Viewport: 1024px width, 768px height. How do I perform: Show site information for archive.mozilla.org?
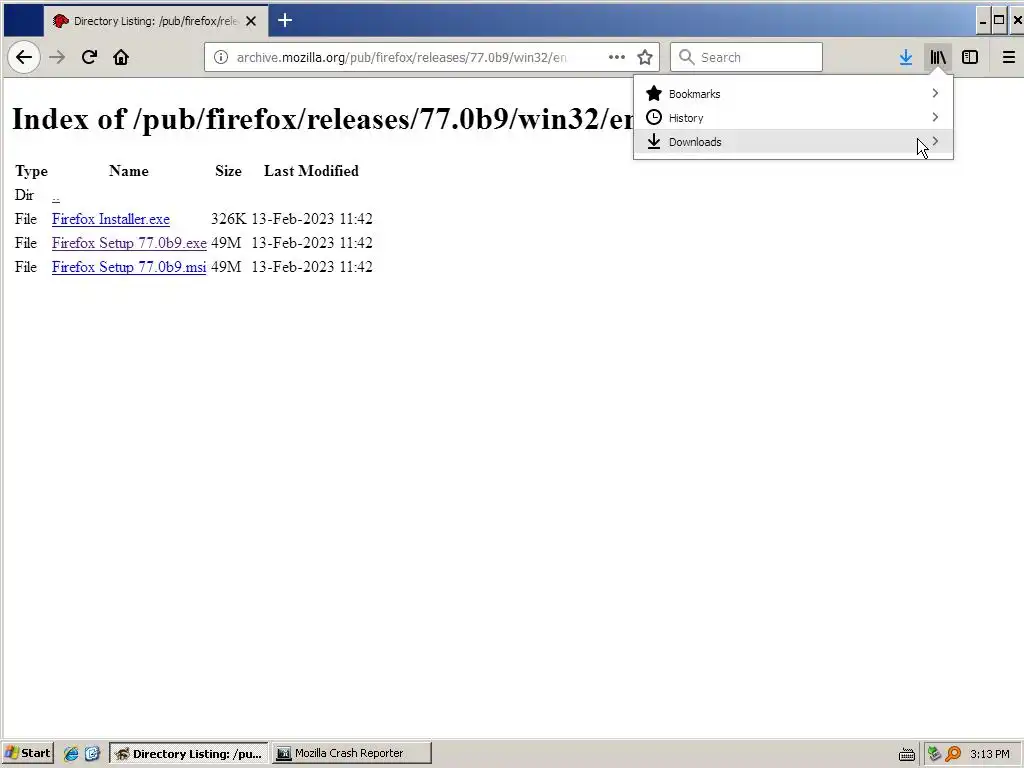[221, 57]
